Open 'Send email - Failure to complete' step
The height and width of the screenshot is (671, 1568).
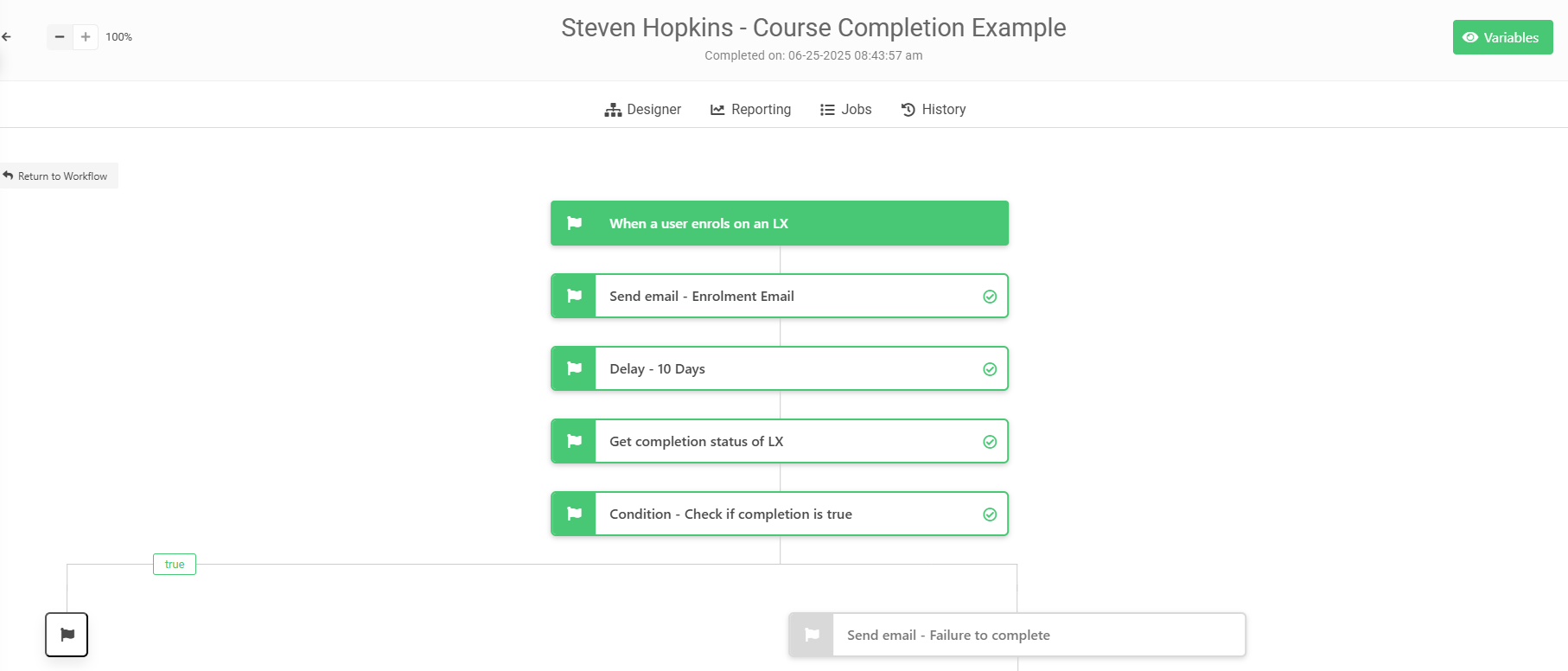[x=1017, y=635]
